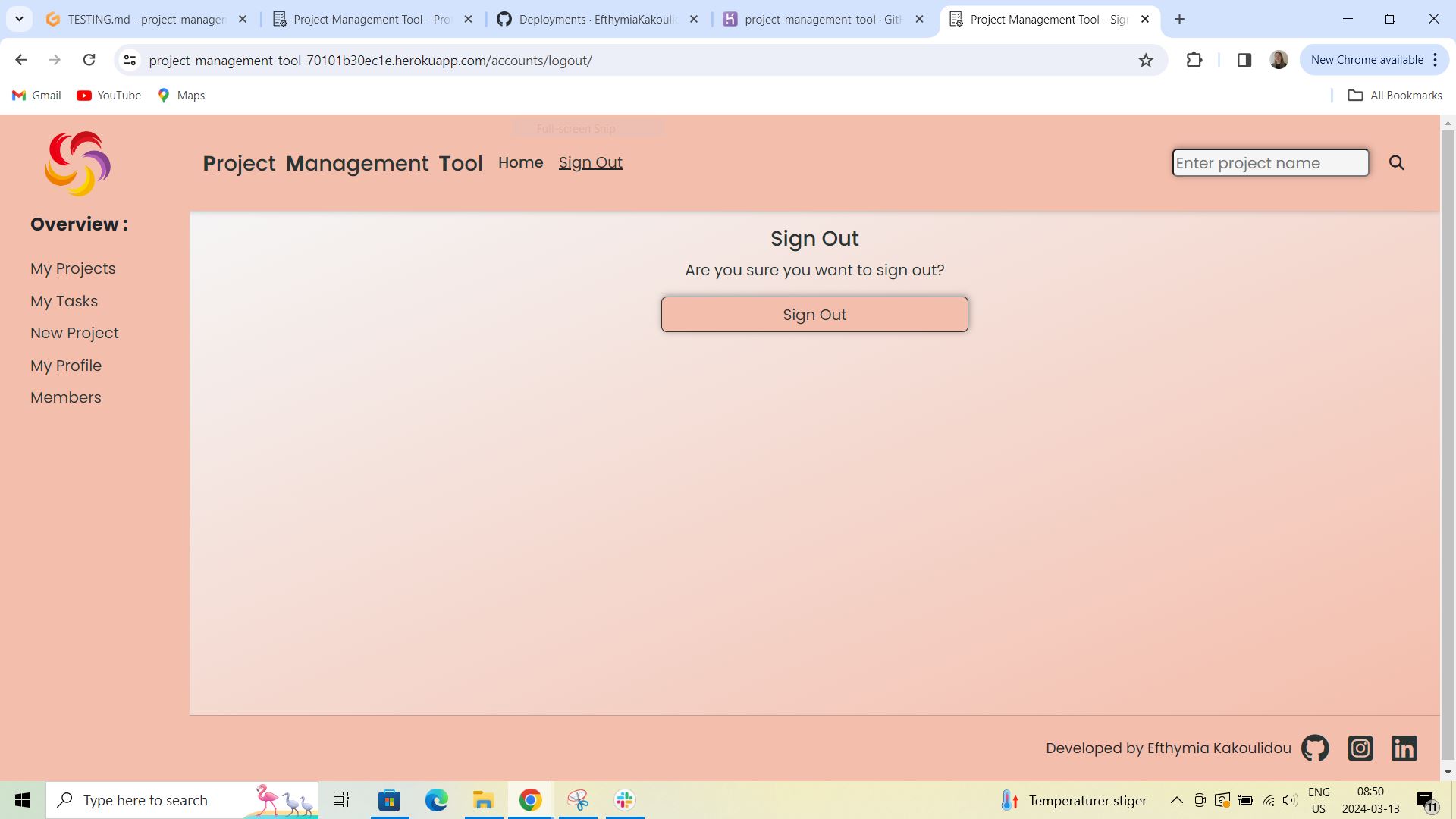The height and width of the screenshot is (819, 1456).
Task: Open the Slack app from the taskbar
Action: [x=623, y=799]
